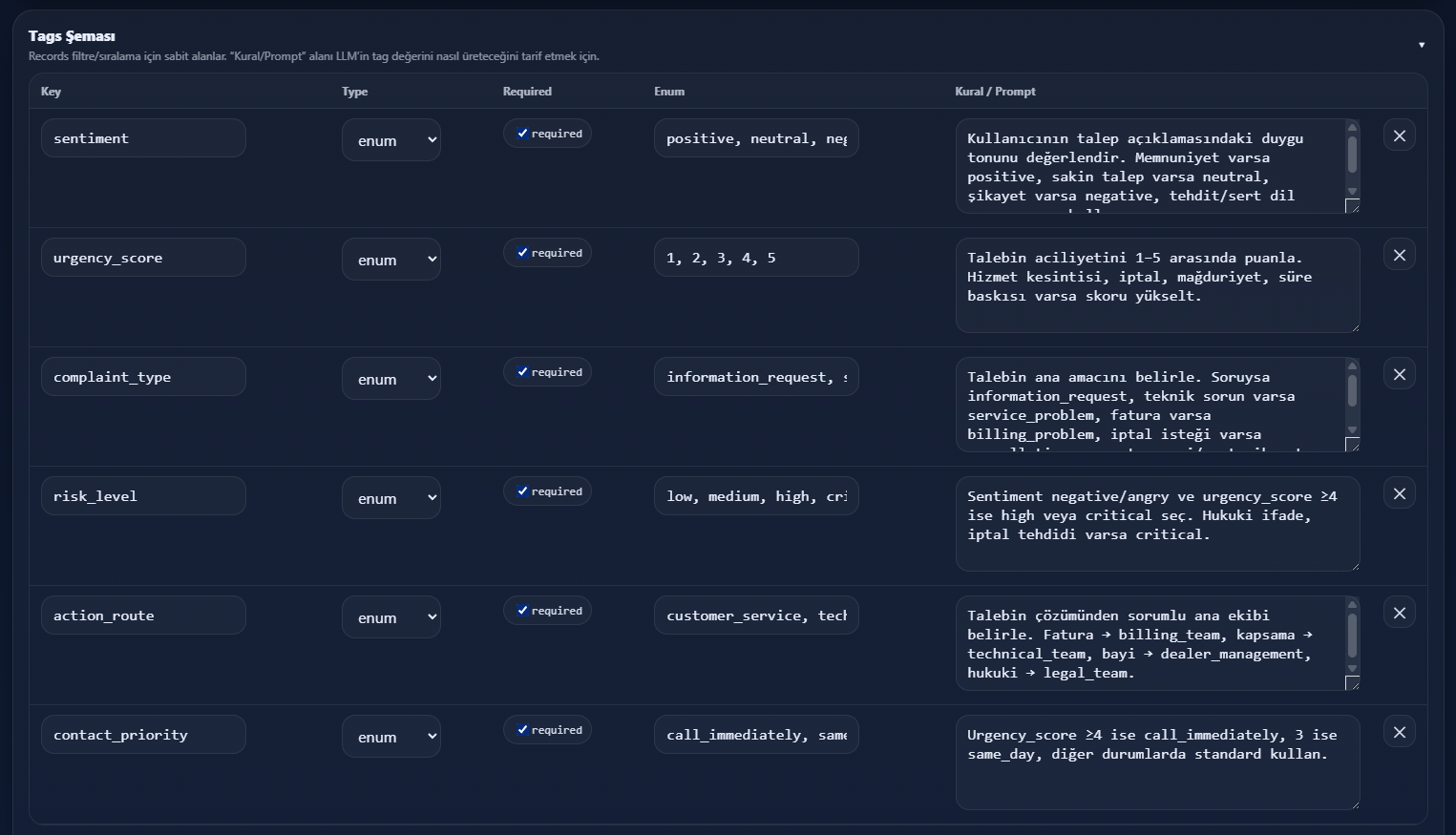This screenshot has height=835, width=1456.
Task: Delete the urgency_score row with X
Action: point(1399,255)
